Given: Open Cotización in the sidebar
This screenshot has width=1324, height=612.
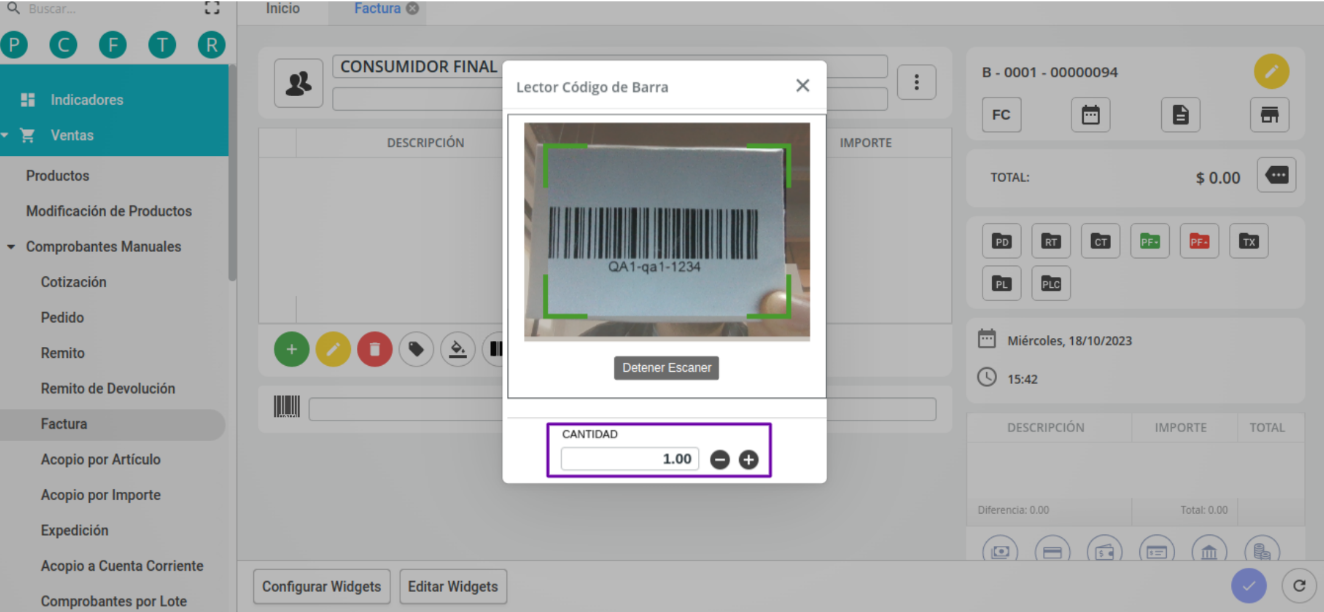Looking at the screenshot, I should 73,282.
